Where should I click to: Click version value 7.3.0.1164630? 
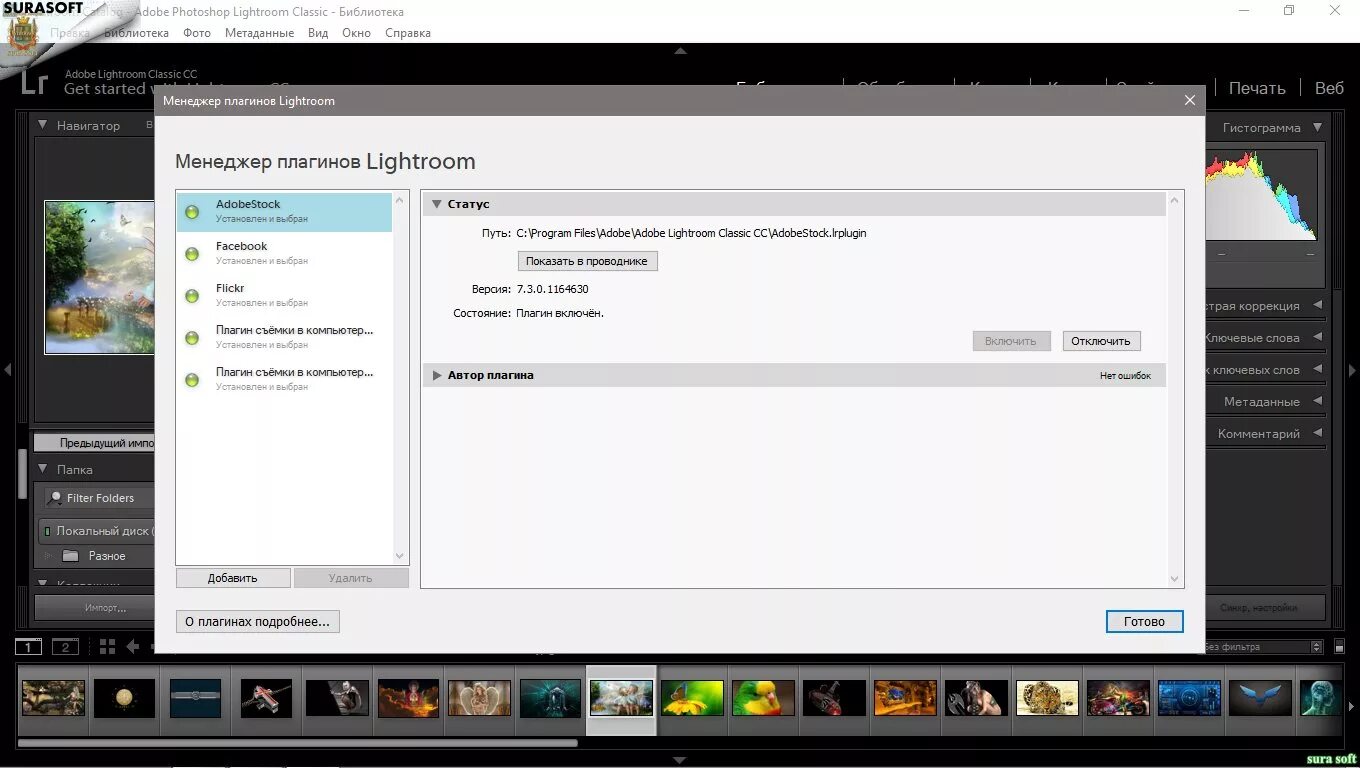click(x=552, y=289)
